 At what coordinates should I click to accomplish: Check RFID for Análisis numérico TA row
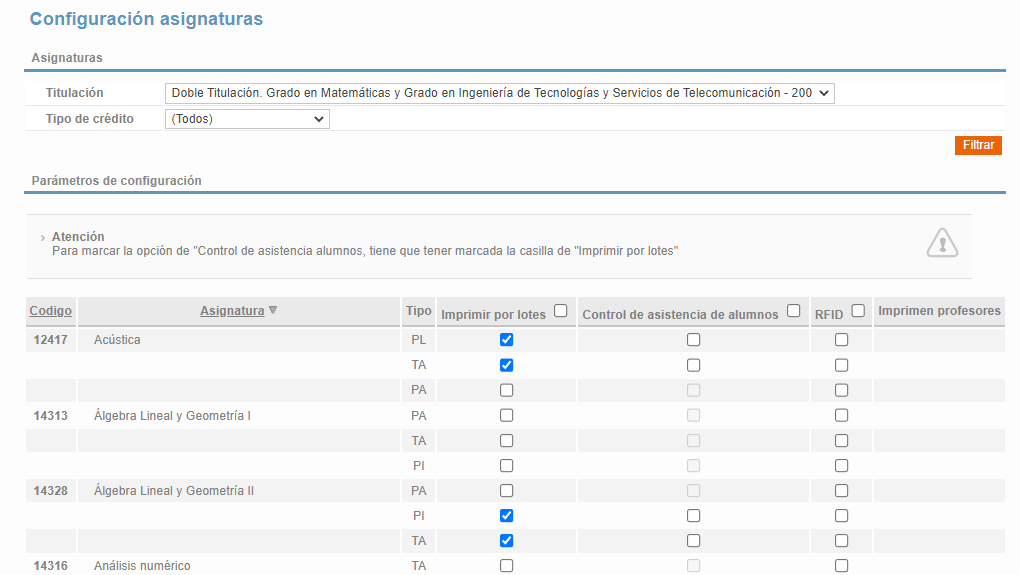pos(842,566)
